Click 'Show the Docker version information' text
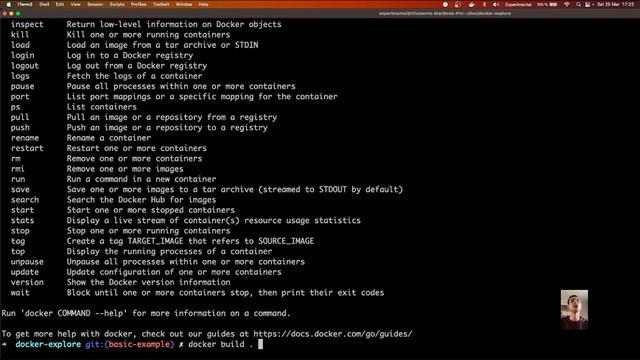 click(149, 282)
